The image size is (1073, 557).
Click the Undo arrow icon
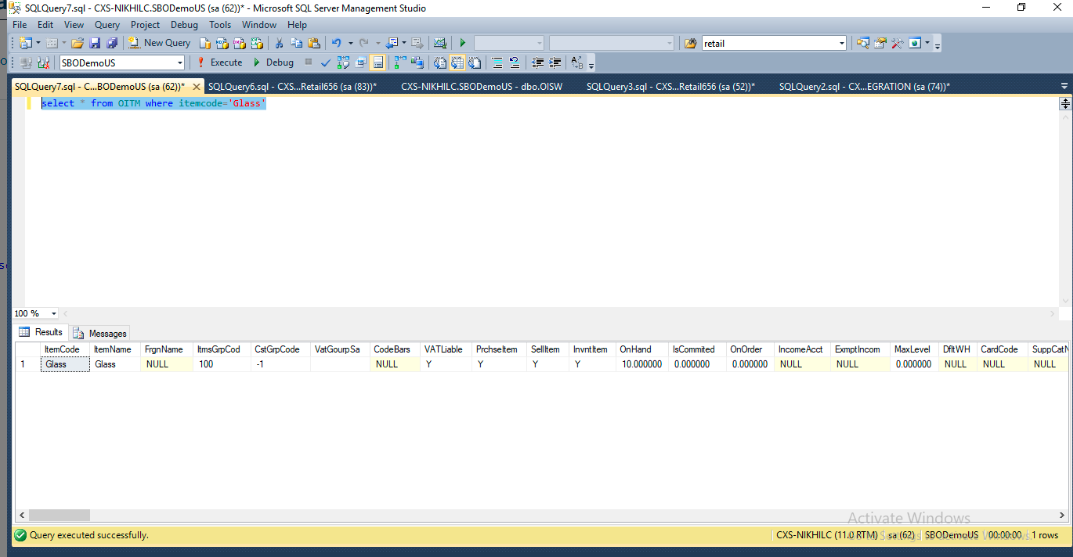336,43
